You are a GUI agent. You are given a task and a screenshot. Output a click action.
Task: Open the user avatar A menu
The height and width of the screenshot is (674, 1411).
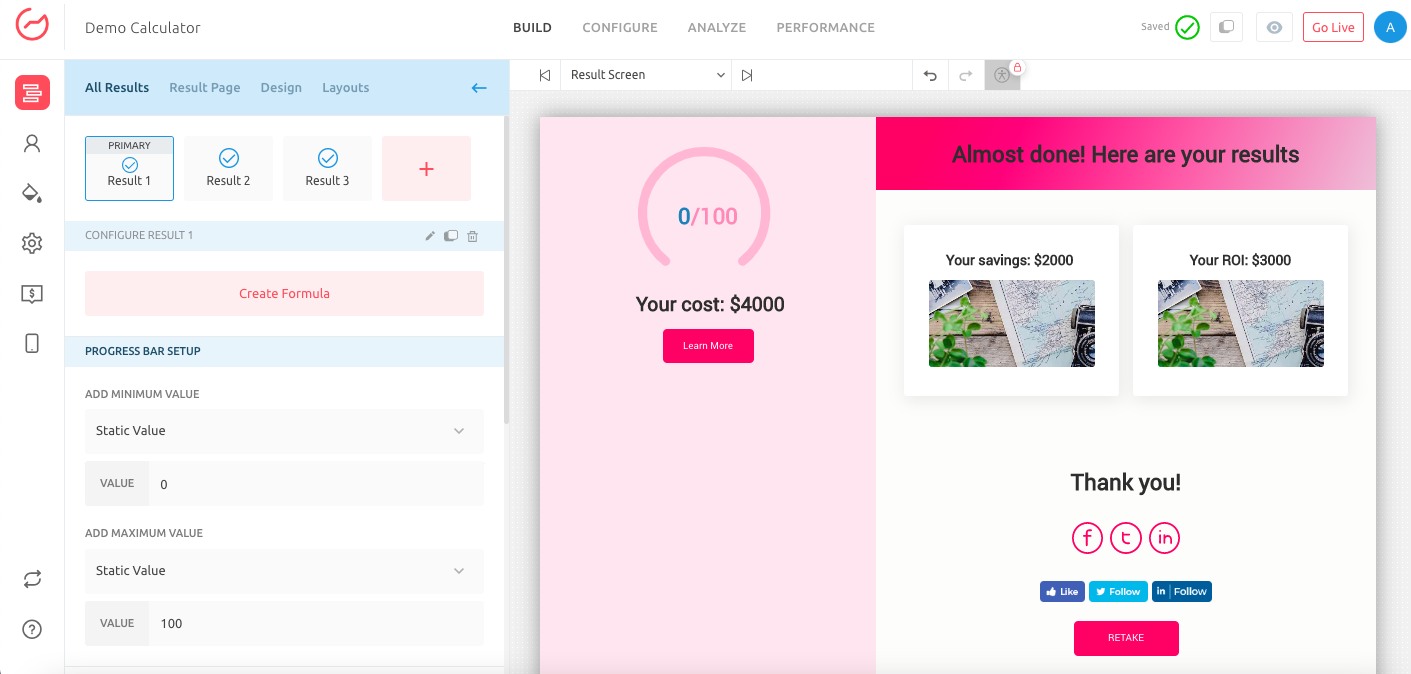(x=1390, y=27)
